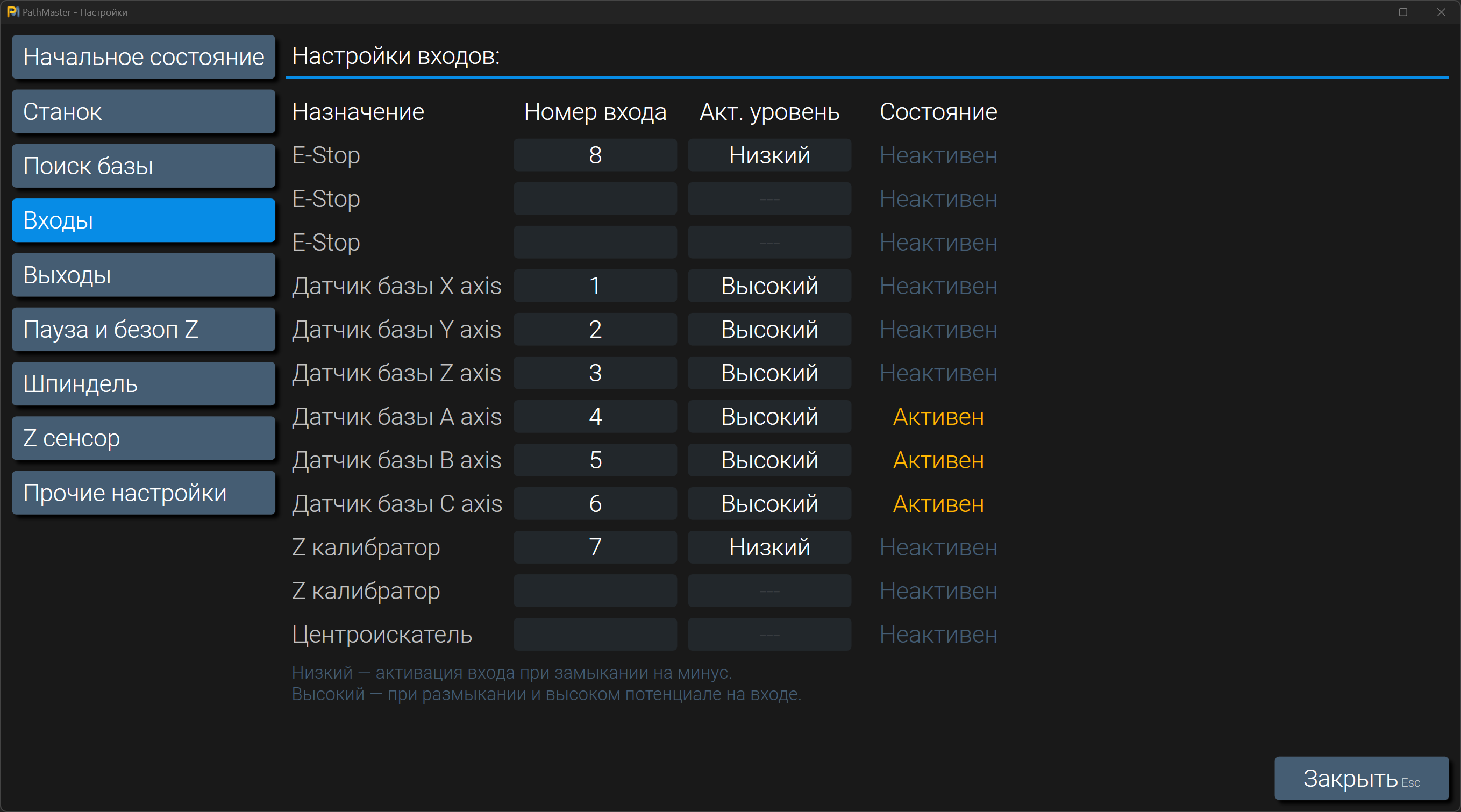1461x812 pixels.
Task: Go to the Выходы settings section
Action: tap(144, 275)
